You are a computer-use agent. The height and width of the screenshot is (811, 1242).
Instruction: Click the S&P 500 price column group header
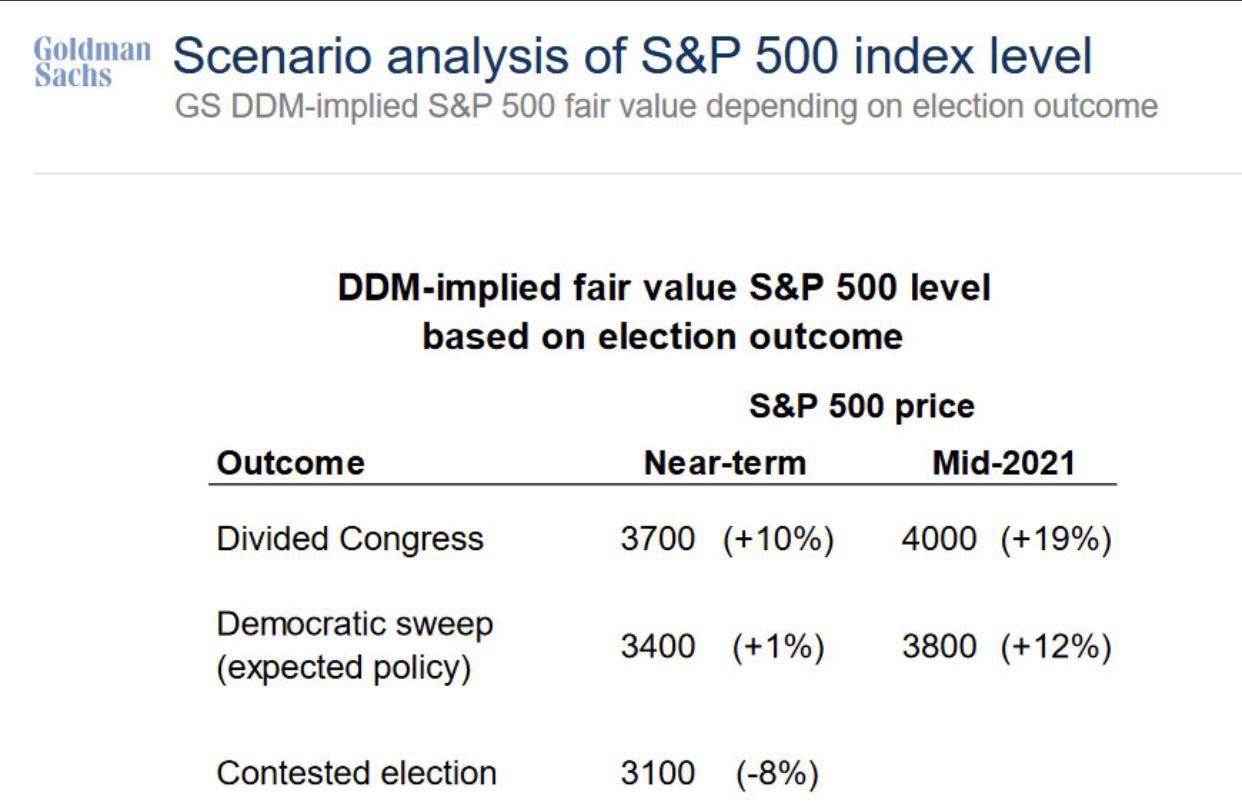pyautogui.click(x=861, y=407)
